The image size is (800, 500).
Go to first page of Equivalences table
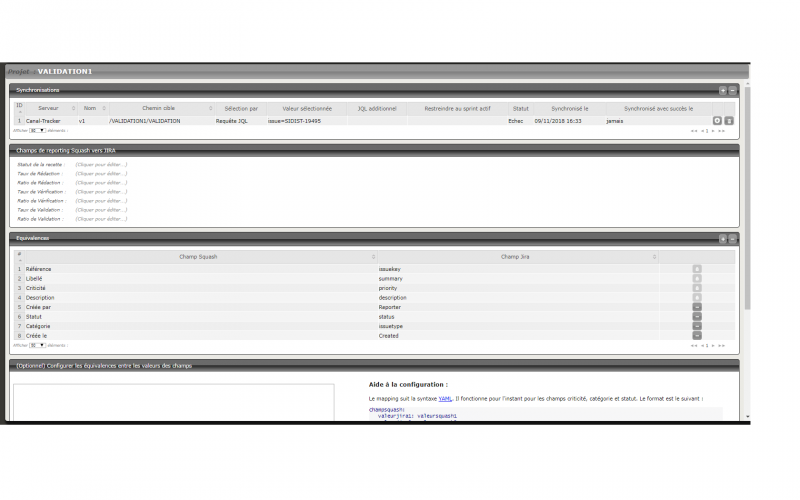pos(694,345)
